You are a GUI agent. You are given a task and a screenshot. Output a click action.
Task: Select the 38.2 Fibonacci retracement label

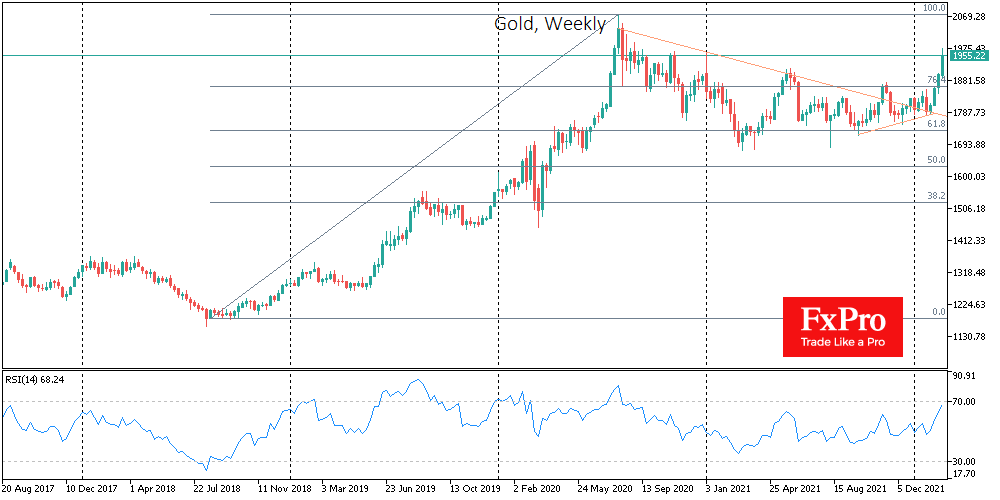[936, 196]
